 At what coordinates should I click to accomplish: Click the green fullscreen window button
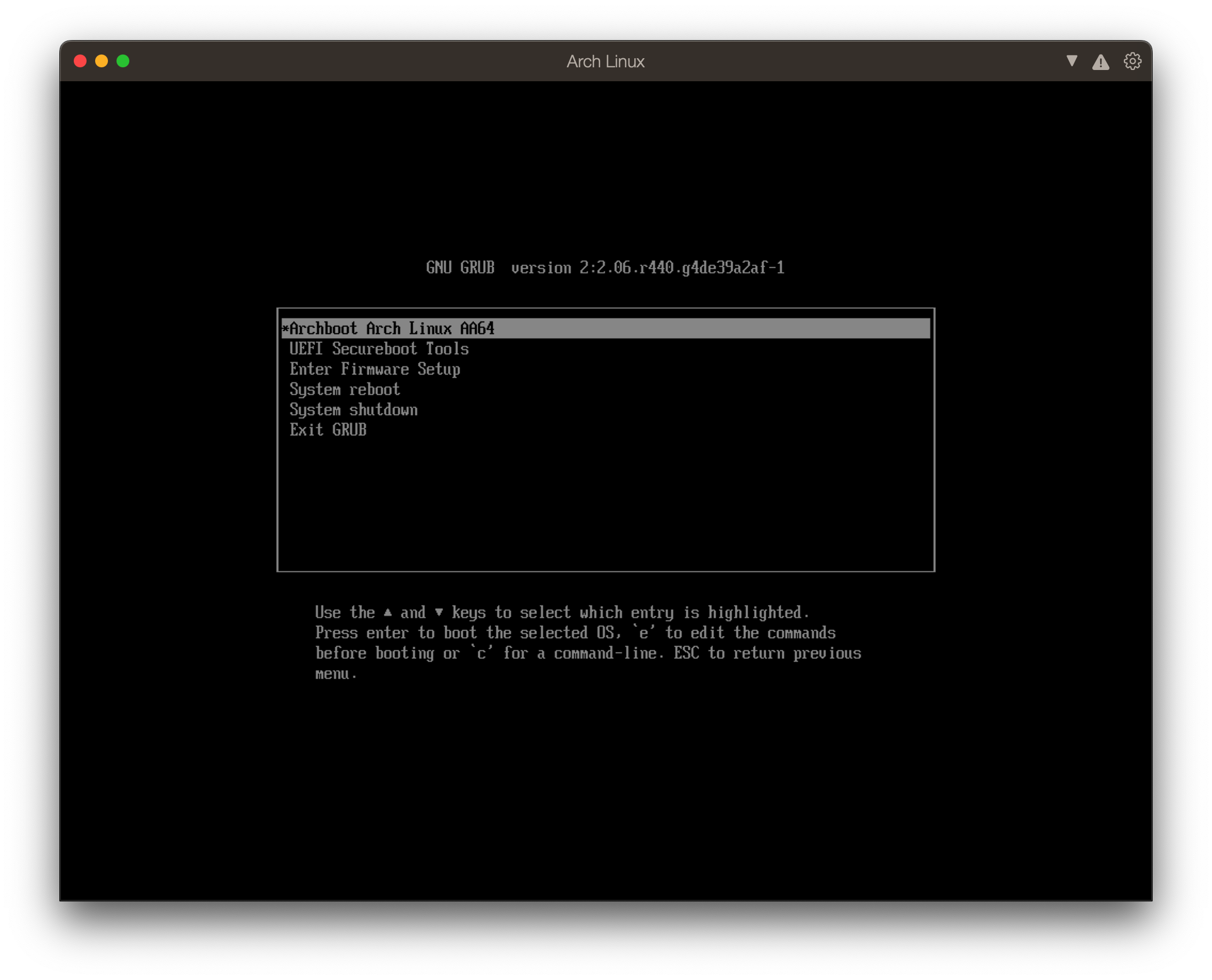click(123, 61)
